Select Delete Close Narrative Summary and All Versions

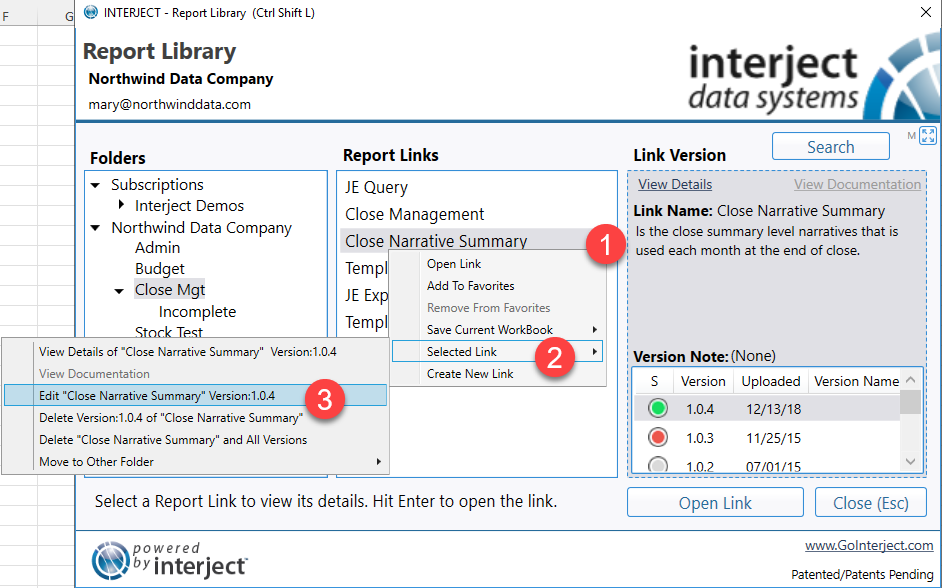click(173, 440)
